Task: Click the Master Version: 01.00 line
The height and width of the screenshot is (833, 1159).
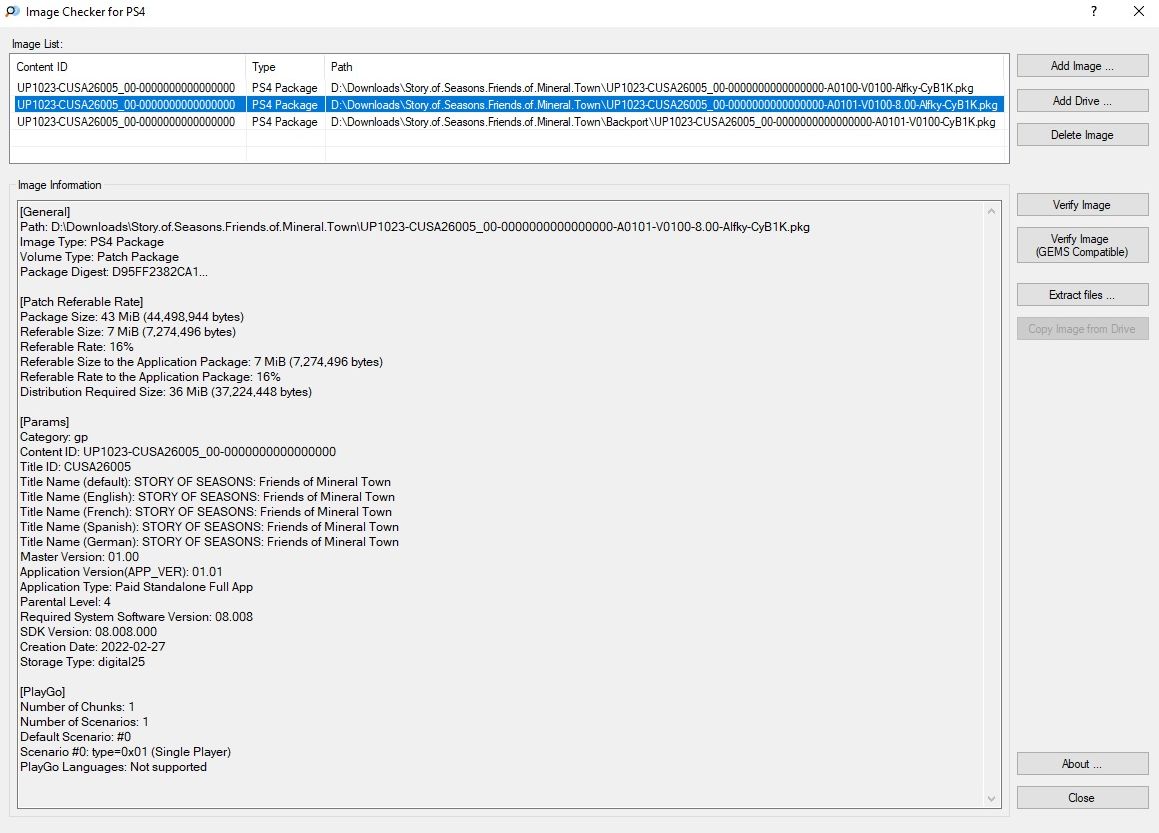Action: click(79, 557)
